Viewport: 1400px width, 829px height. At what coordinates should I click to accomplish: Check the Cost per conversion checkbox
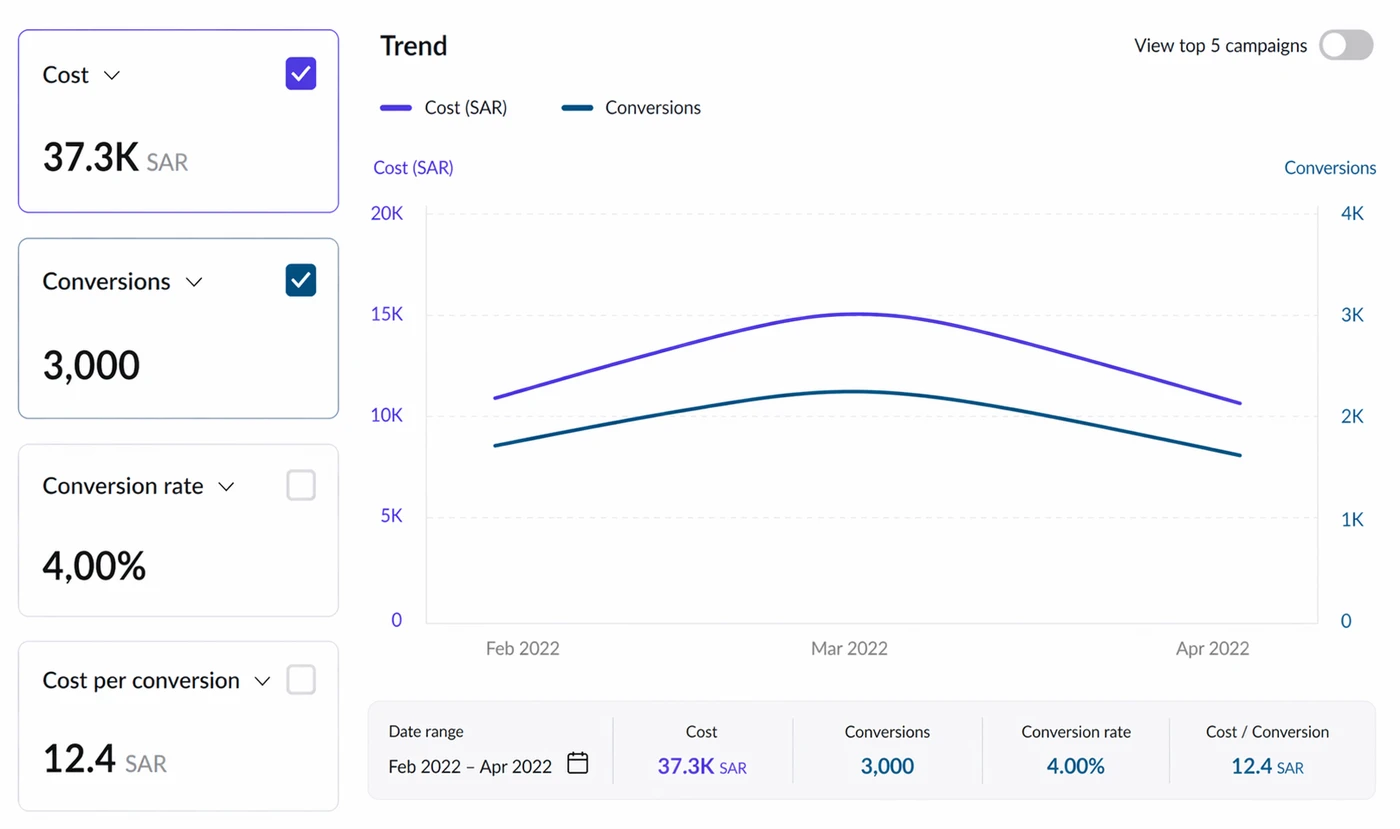pos(301,680)
